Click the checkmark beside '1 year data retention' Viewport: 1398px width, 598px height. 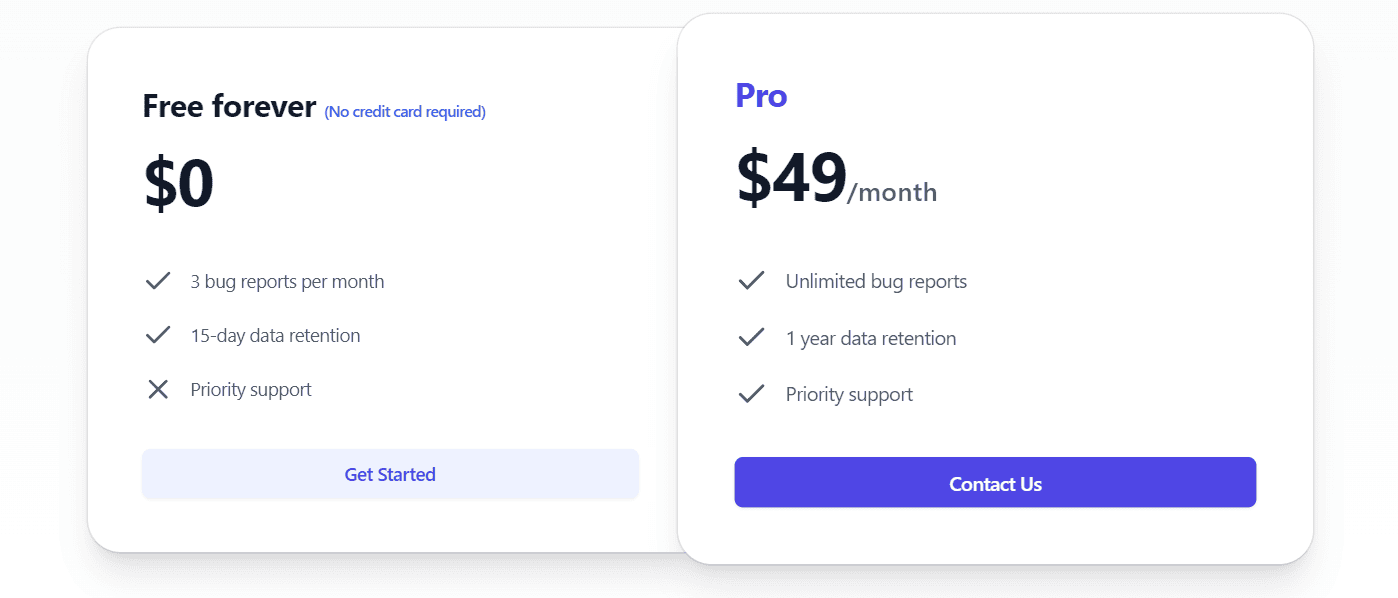751,338
